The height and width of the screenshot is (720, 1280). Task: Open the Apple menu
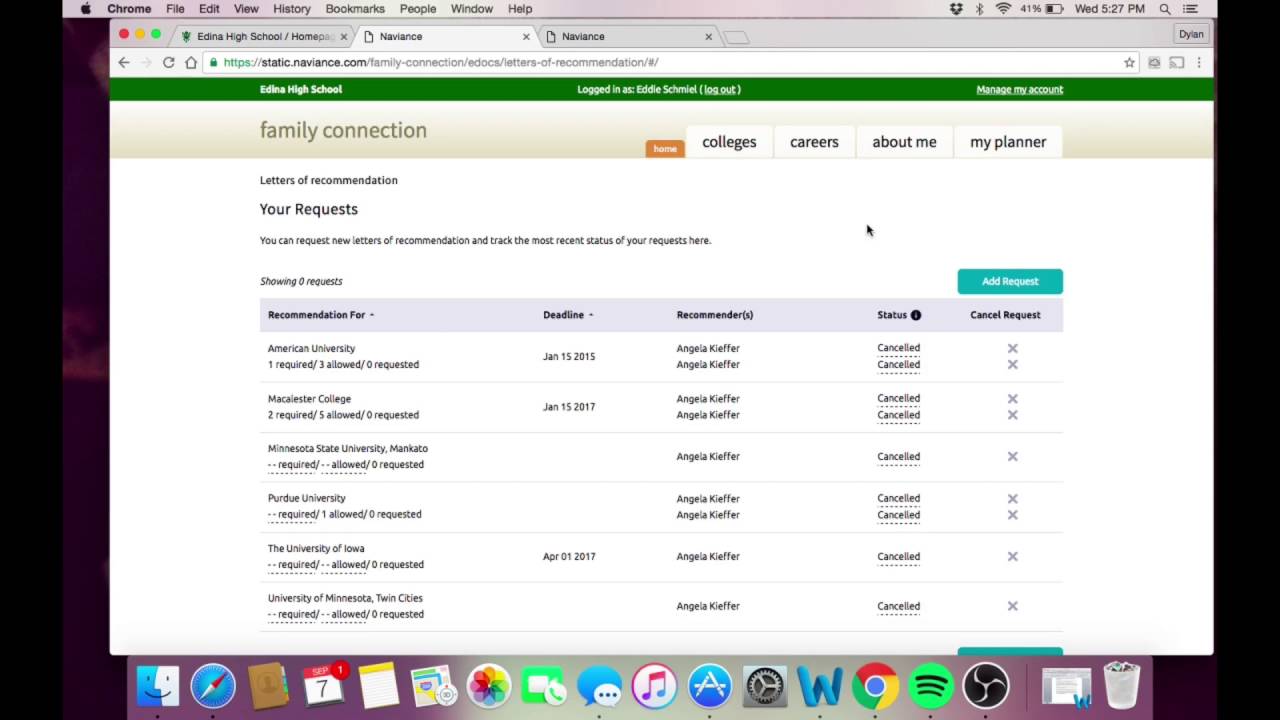coord(86,9)
